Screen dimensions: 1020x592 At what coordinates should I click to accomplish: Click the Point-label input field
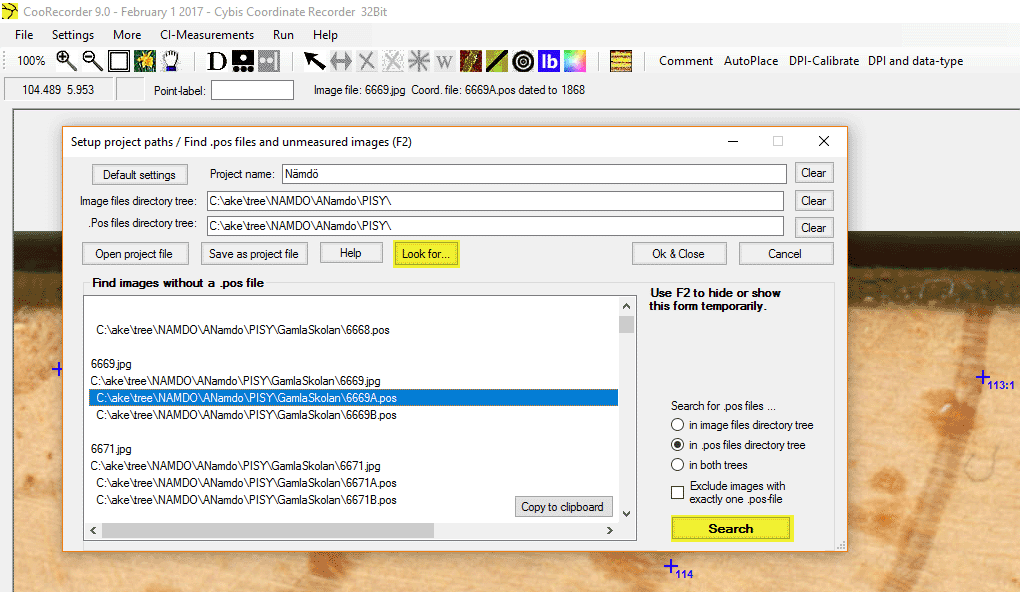click(252, 90)
